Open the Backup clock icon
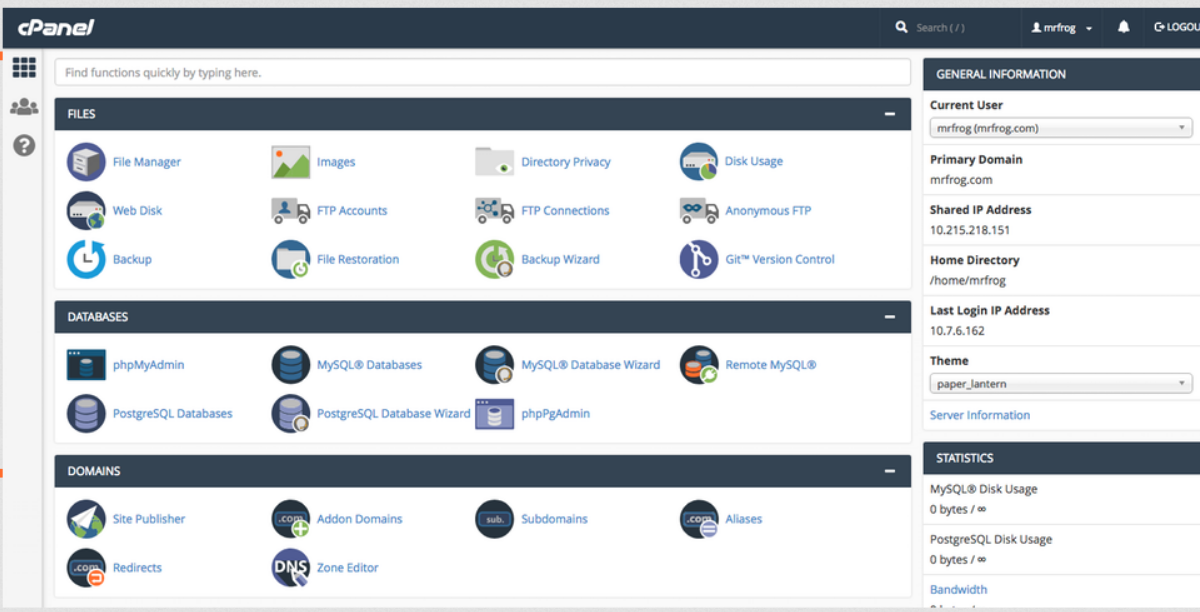 [86, 259]
